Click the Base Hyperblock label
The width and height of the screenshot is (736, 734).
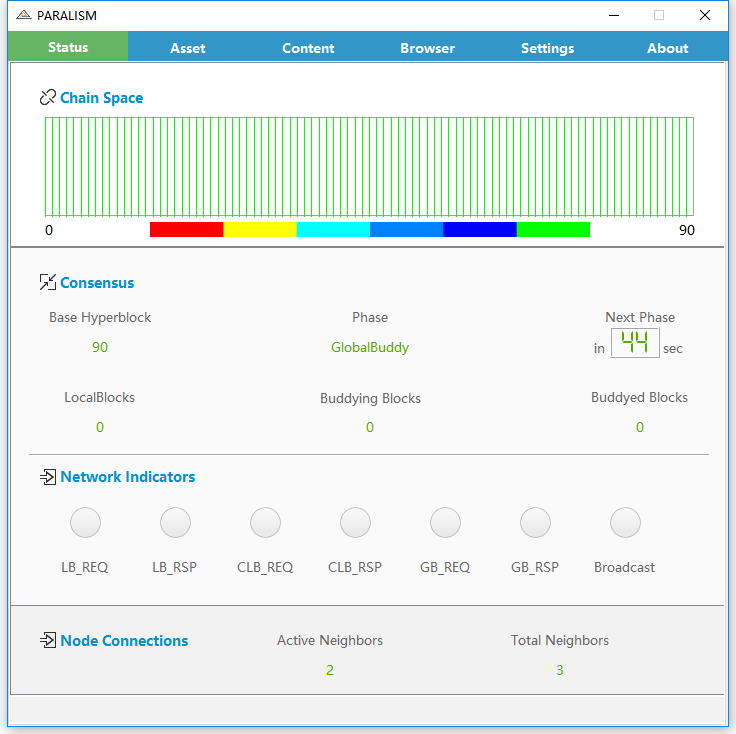pos(100,318)
